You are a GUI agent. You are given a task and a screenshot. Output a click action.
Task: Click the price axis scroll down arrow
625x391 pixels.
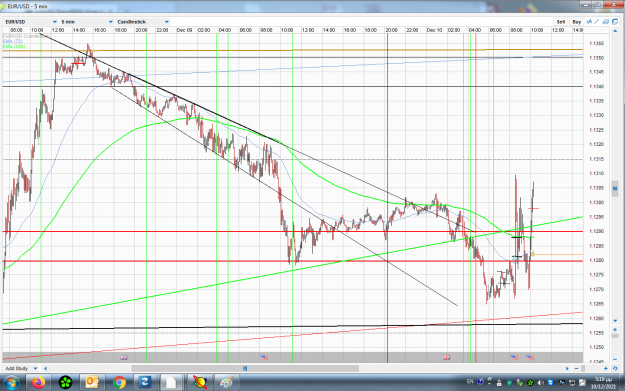pyautogui.click(x=615, y=320)
